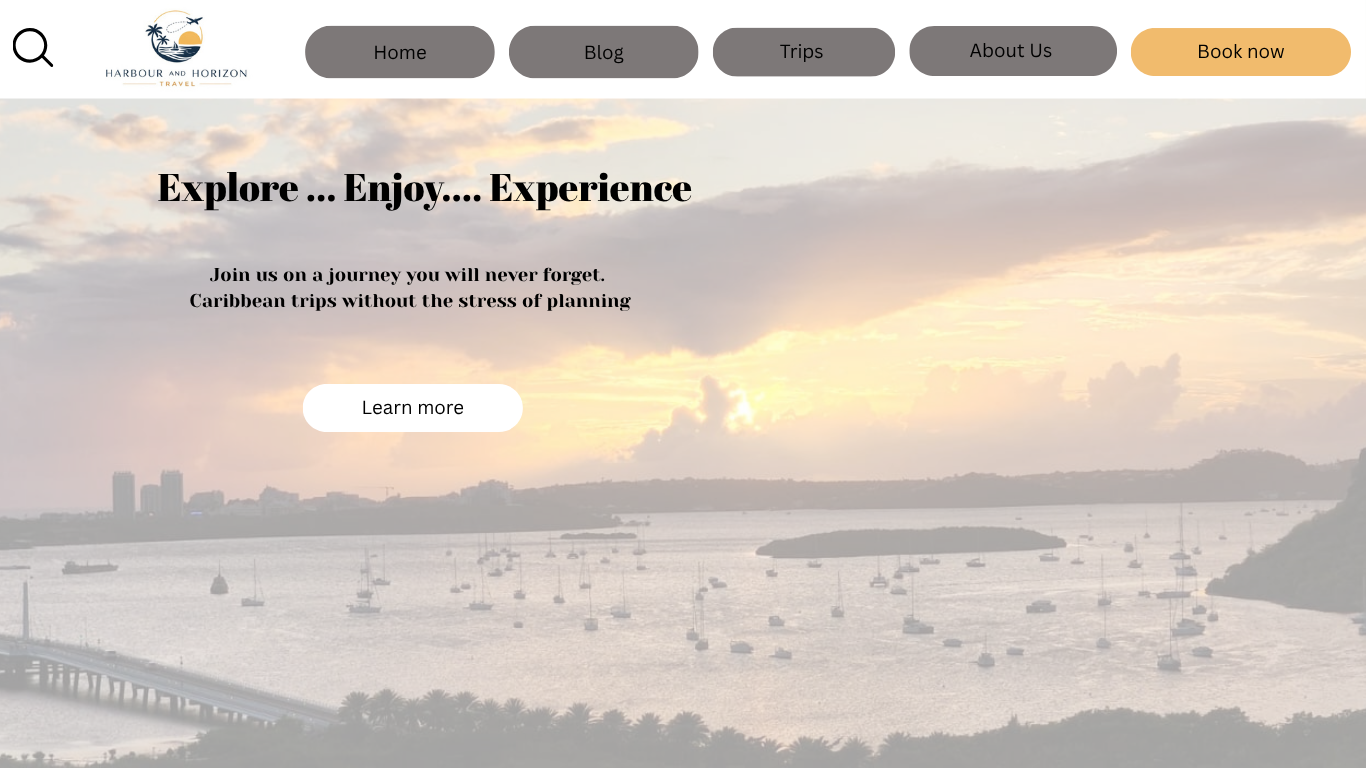Viewport: 1366px width, 768px height.
Task: Open the Blog page
Action: (x=603, y=52)
